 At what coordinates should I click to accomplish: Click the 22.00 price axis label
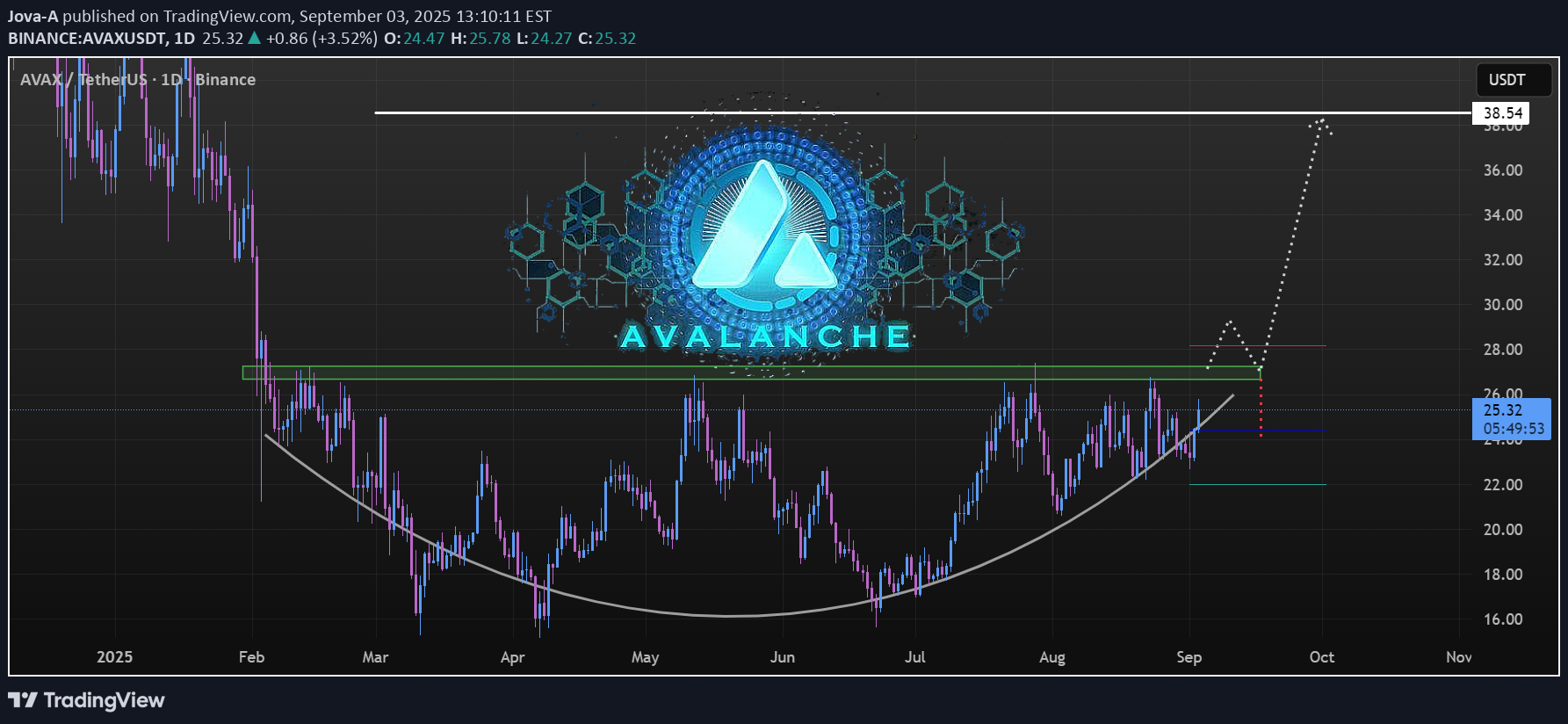1503,485
